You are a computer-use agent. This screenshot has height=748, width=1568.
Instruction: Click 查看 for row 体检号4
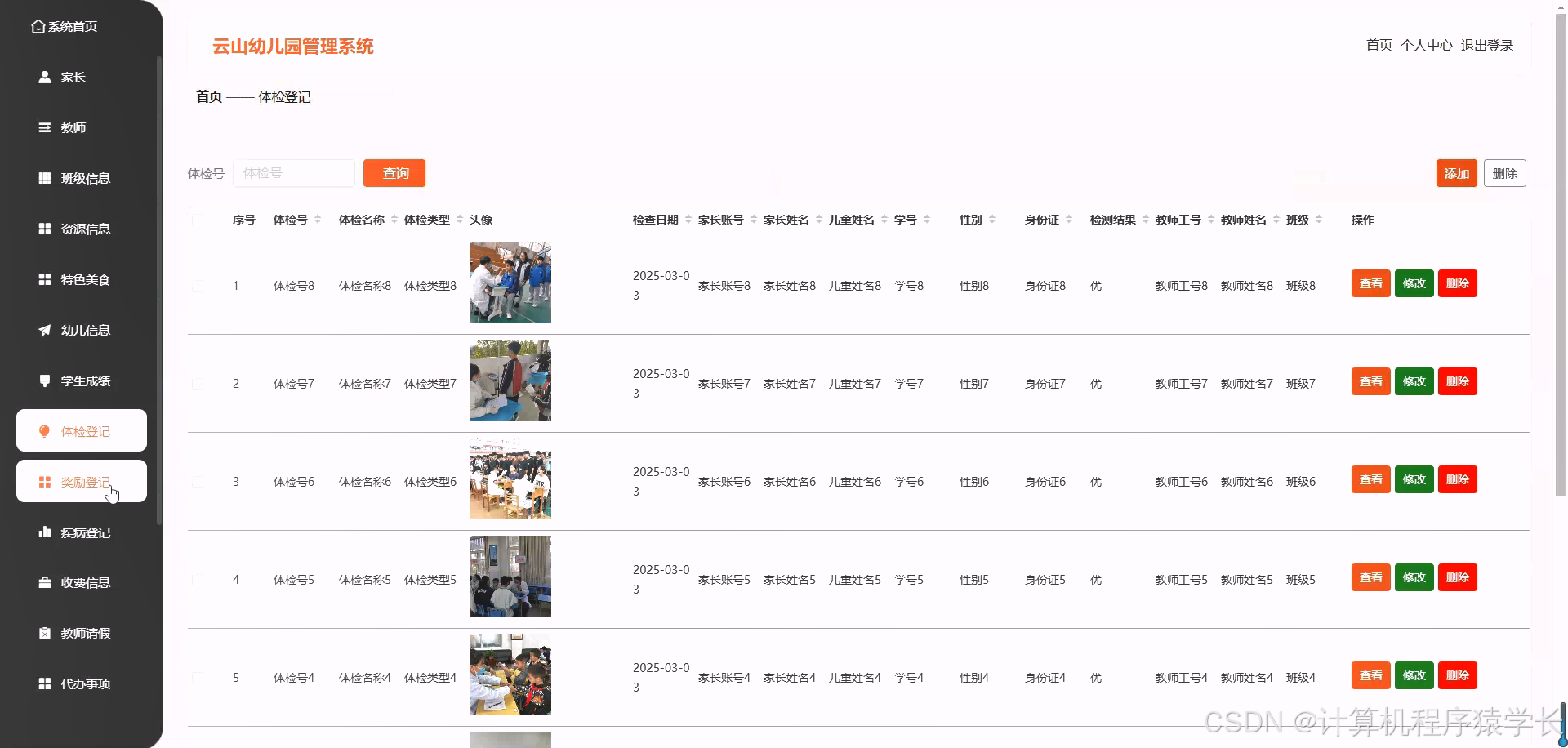(x=1371, y=676)
